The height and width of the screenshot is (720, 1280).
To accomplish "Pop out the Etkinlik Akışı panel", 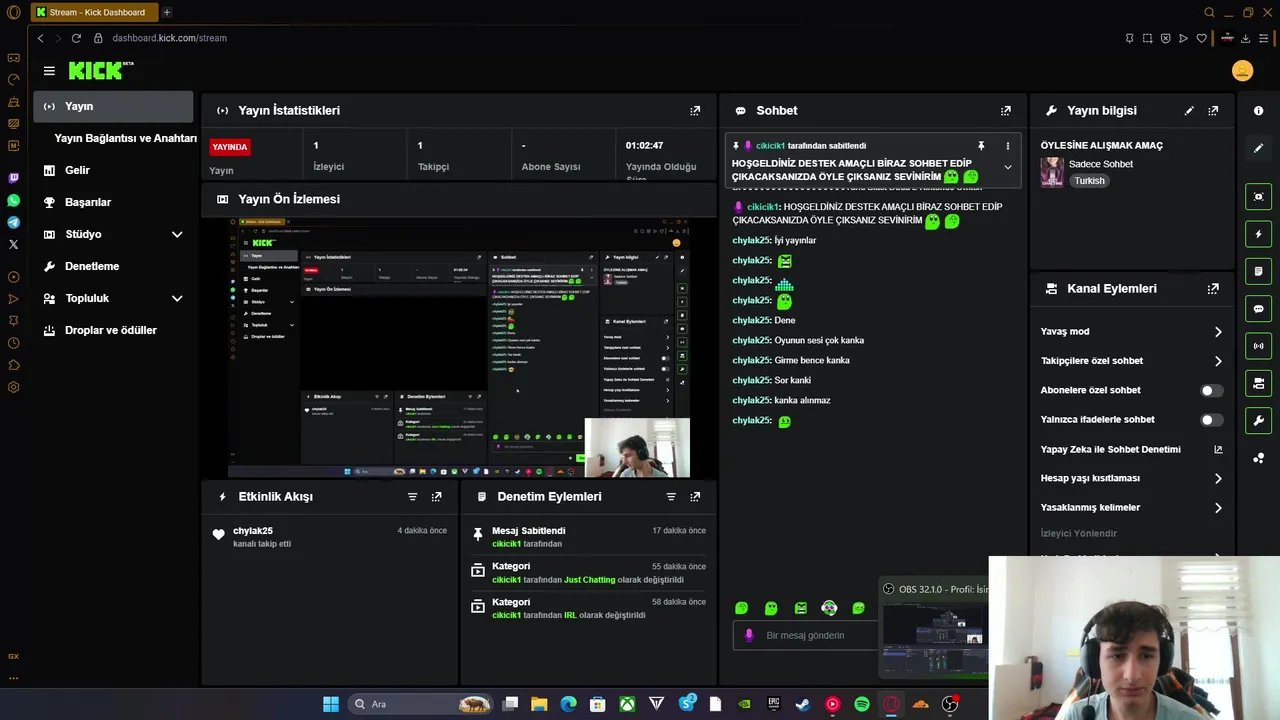I will pyautogui.click(x=436, y=497).
